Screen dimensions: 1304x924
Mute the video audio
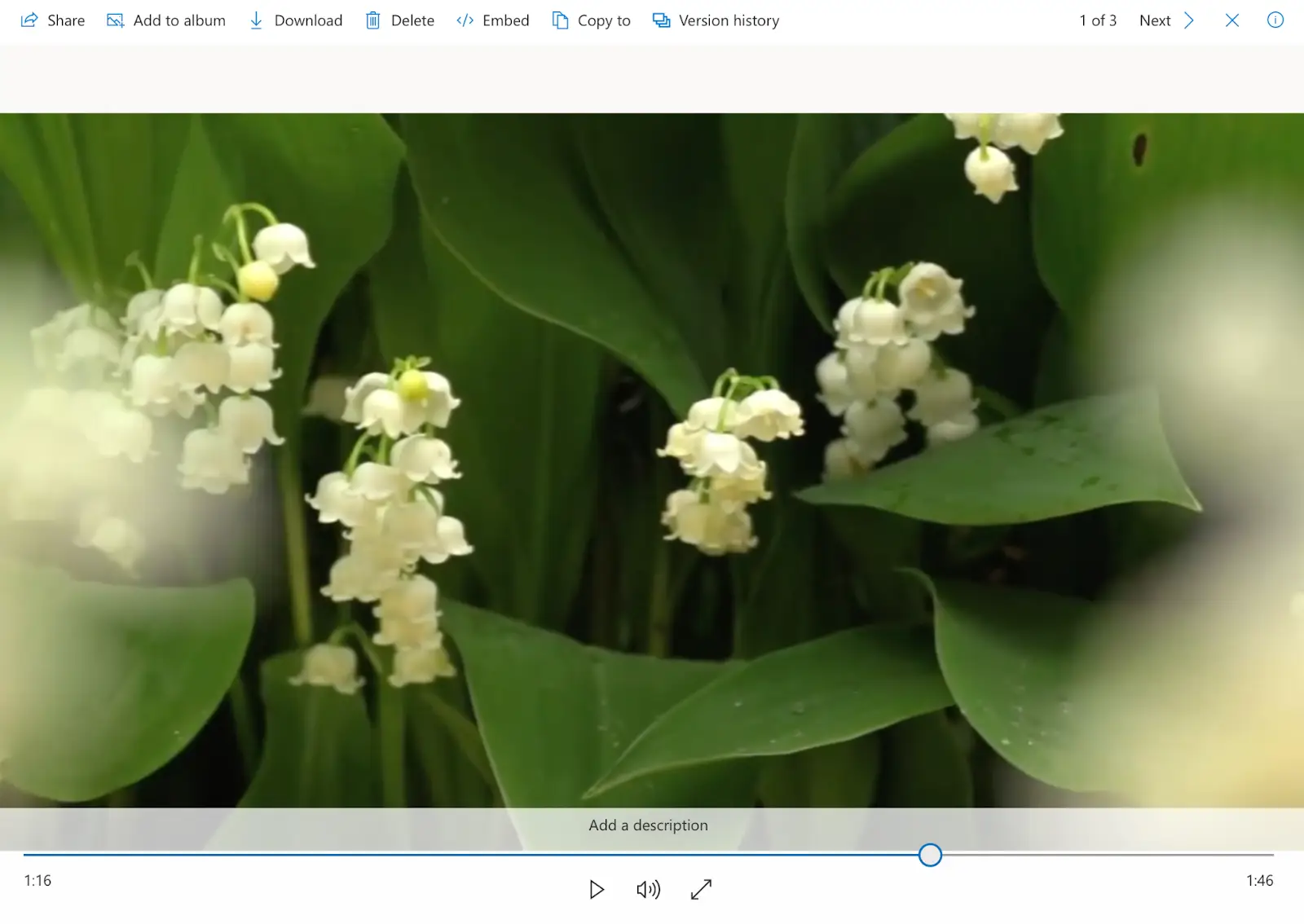648,890
